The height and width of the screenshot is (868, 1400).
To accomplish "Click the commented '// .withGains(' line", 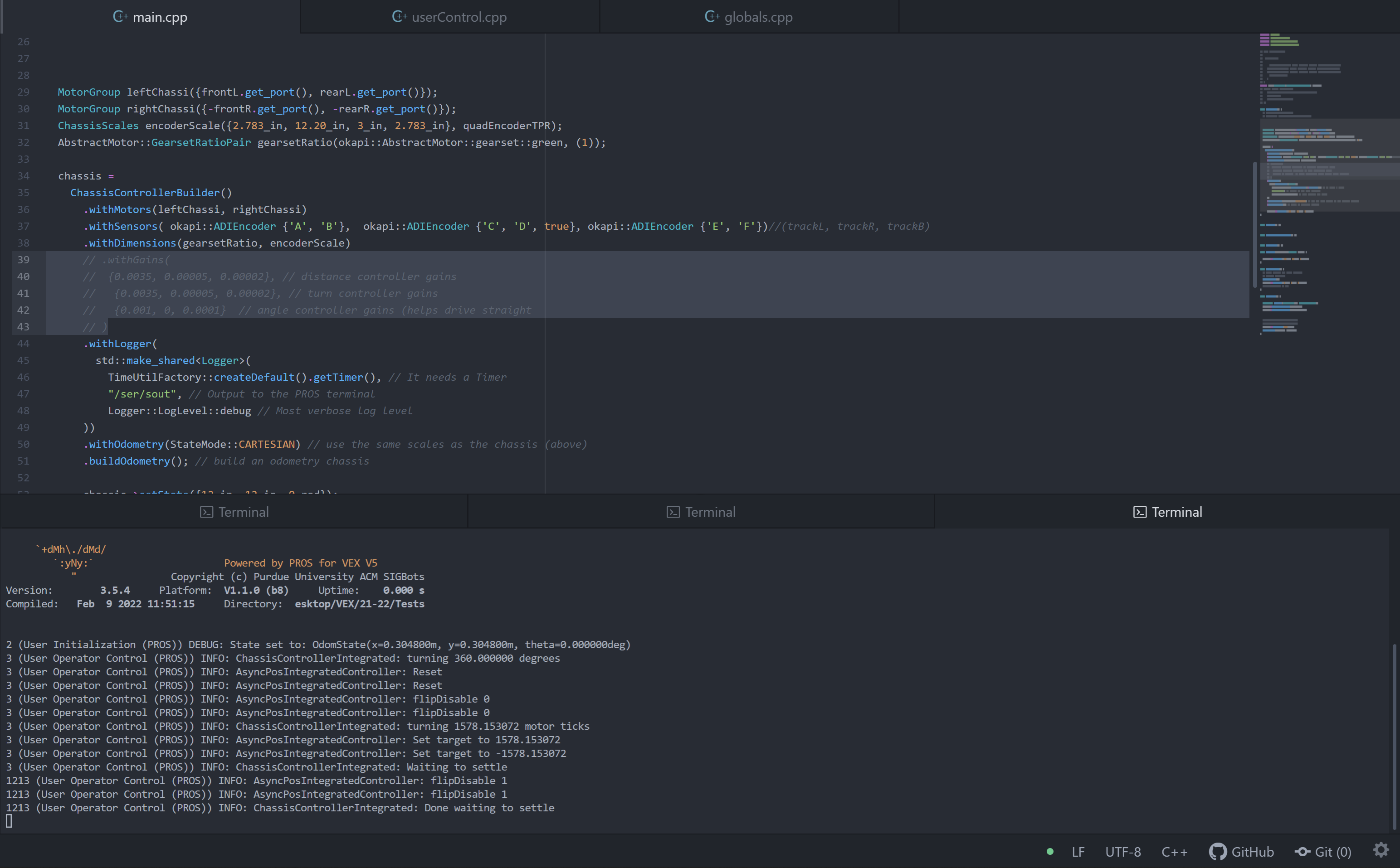I will click(127, 259).
